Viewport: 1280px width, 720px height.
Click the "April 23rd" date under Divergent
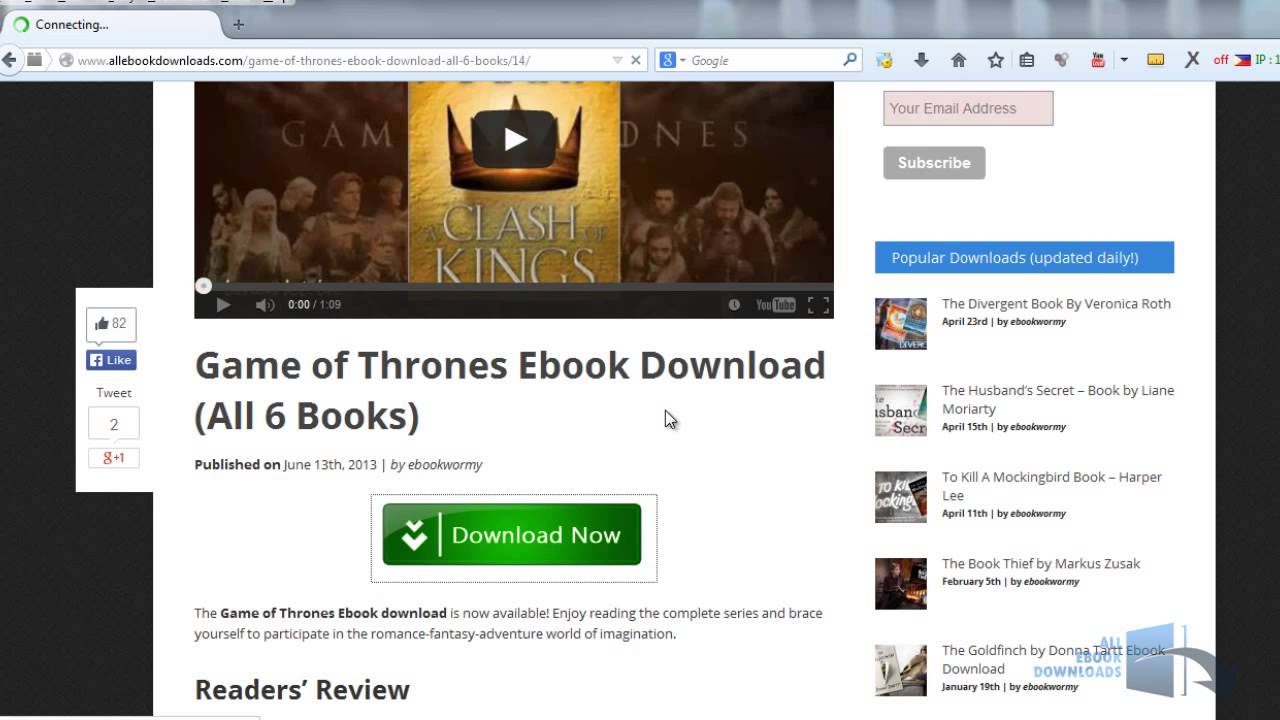pyautogui.click(x=964, y=322)
